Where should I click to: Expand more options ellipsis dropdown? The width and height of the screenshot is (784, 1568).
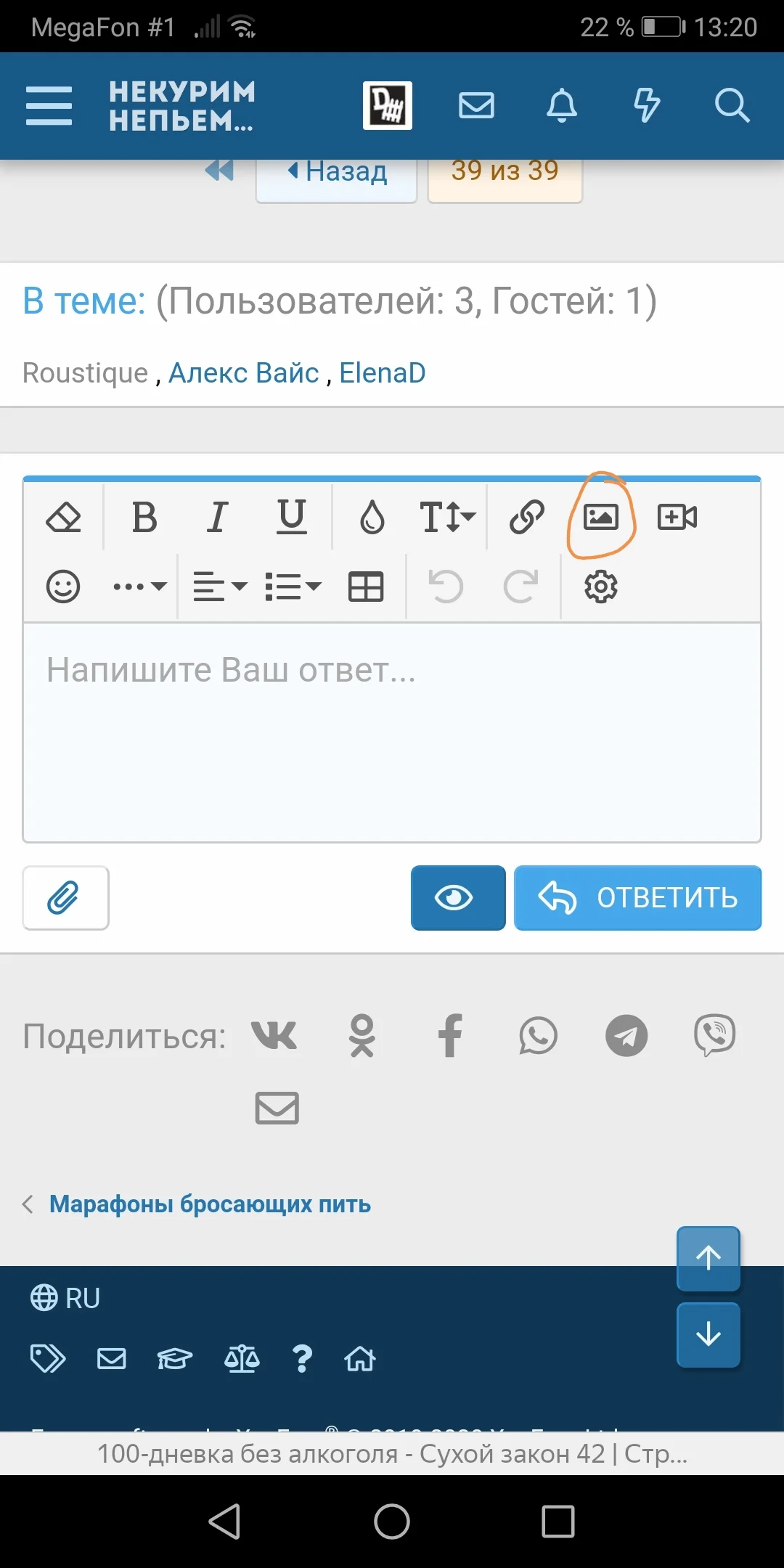click(x=140, y=587)
